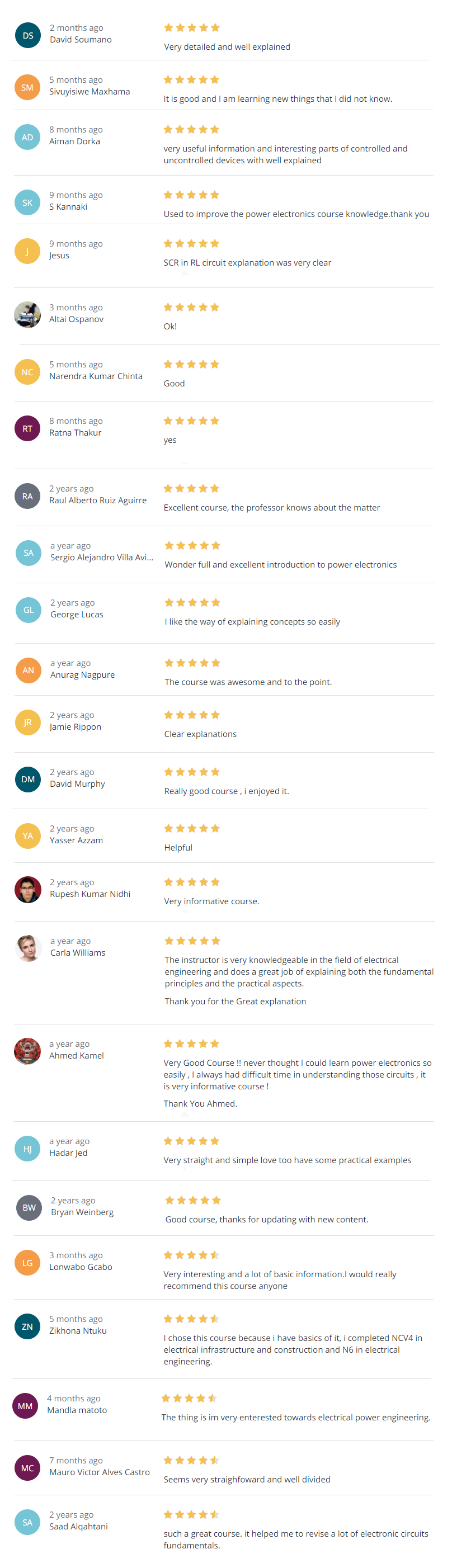Click the star rating on Jesus's review
Viewport: 452px width, 1568px height.
[x=191, y=243]
